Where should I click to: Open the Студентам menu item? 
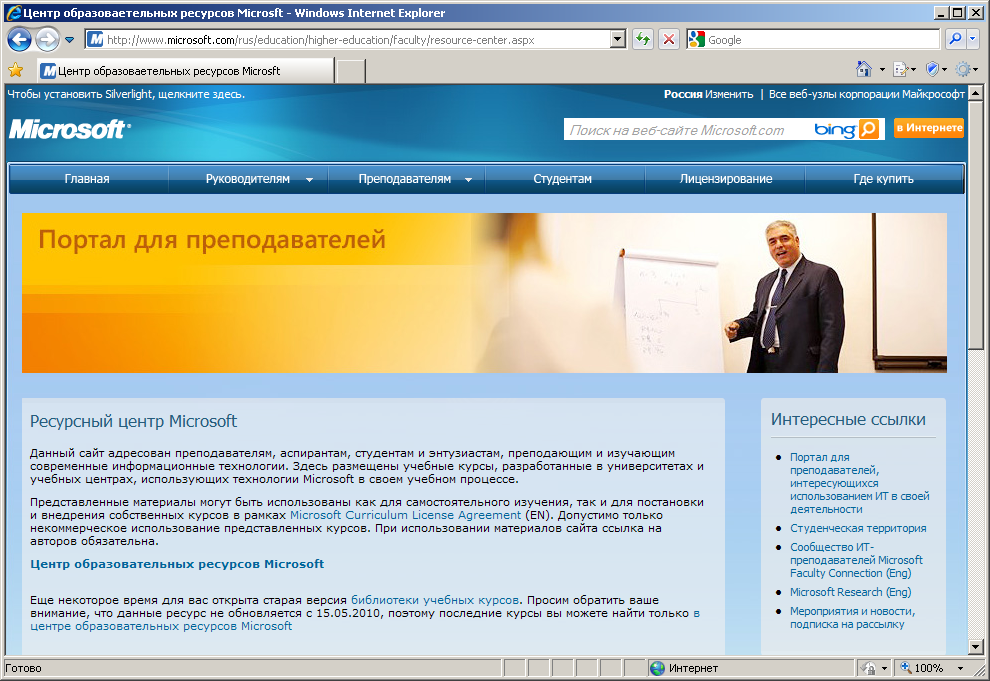tap(563, 179)
